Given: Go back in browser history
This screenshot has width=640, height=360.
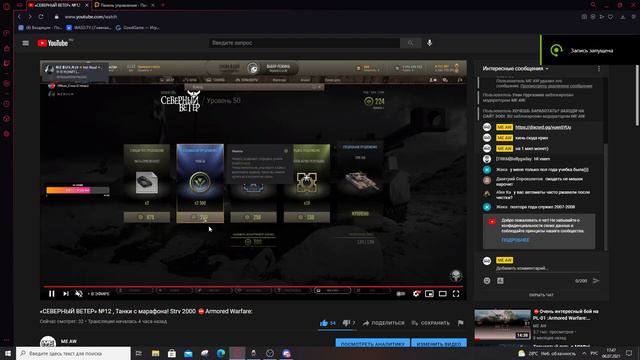Looking at the screenshot, I should click(x=19, y=17).
